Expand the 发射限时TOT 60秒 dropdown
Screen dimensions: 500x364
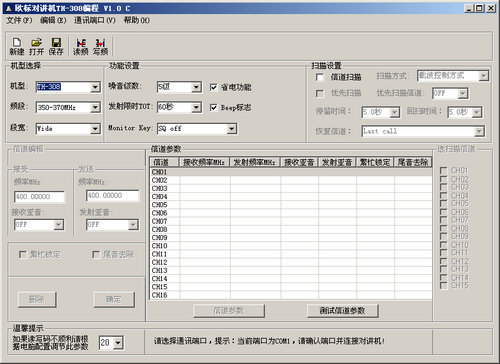196,107
